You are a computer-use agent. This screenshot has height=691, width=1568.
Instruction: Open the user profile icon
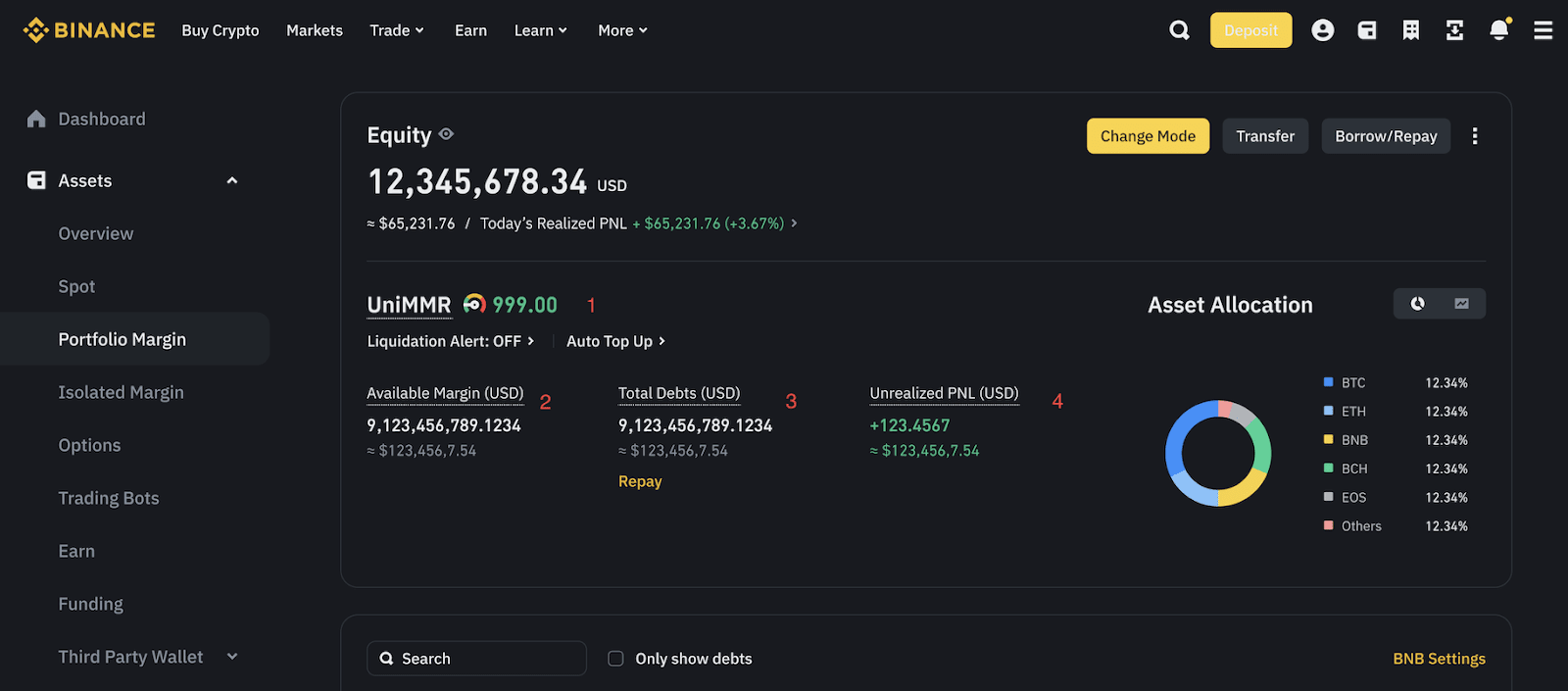(x=1322, y=30)
